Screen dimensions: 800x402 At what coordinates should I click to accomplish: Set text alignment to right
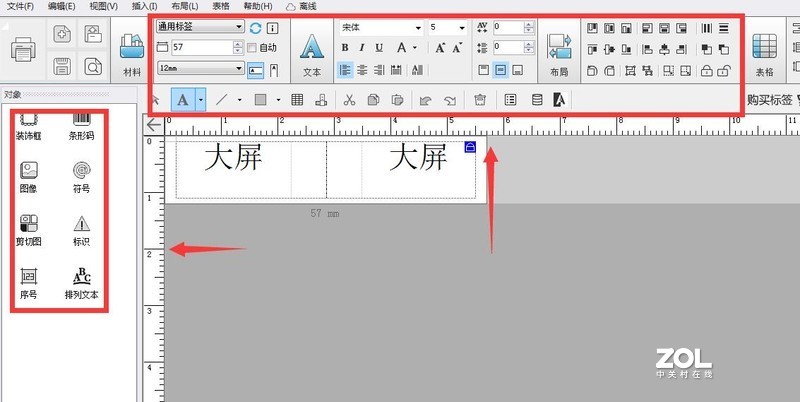(379, 70)
